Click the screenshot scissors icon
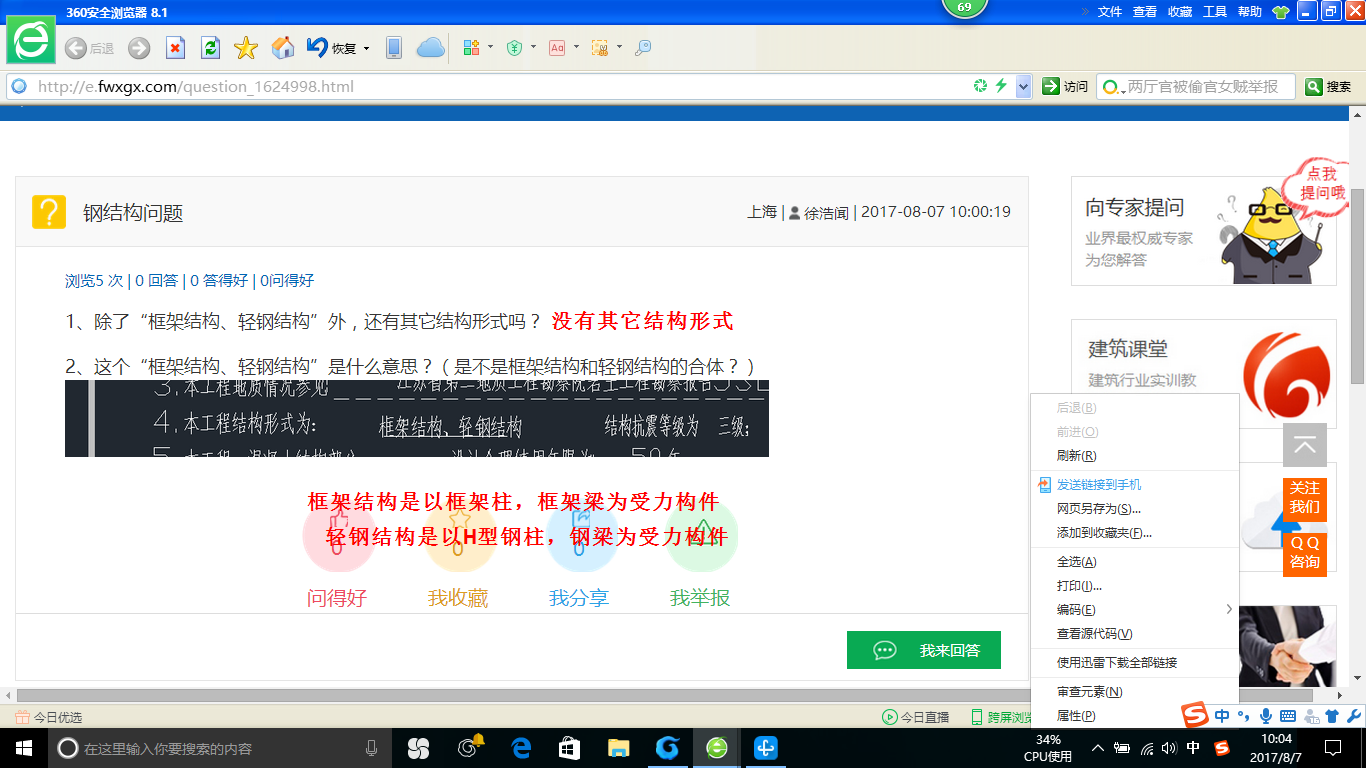 pos(600,48)
